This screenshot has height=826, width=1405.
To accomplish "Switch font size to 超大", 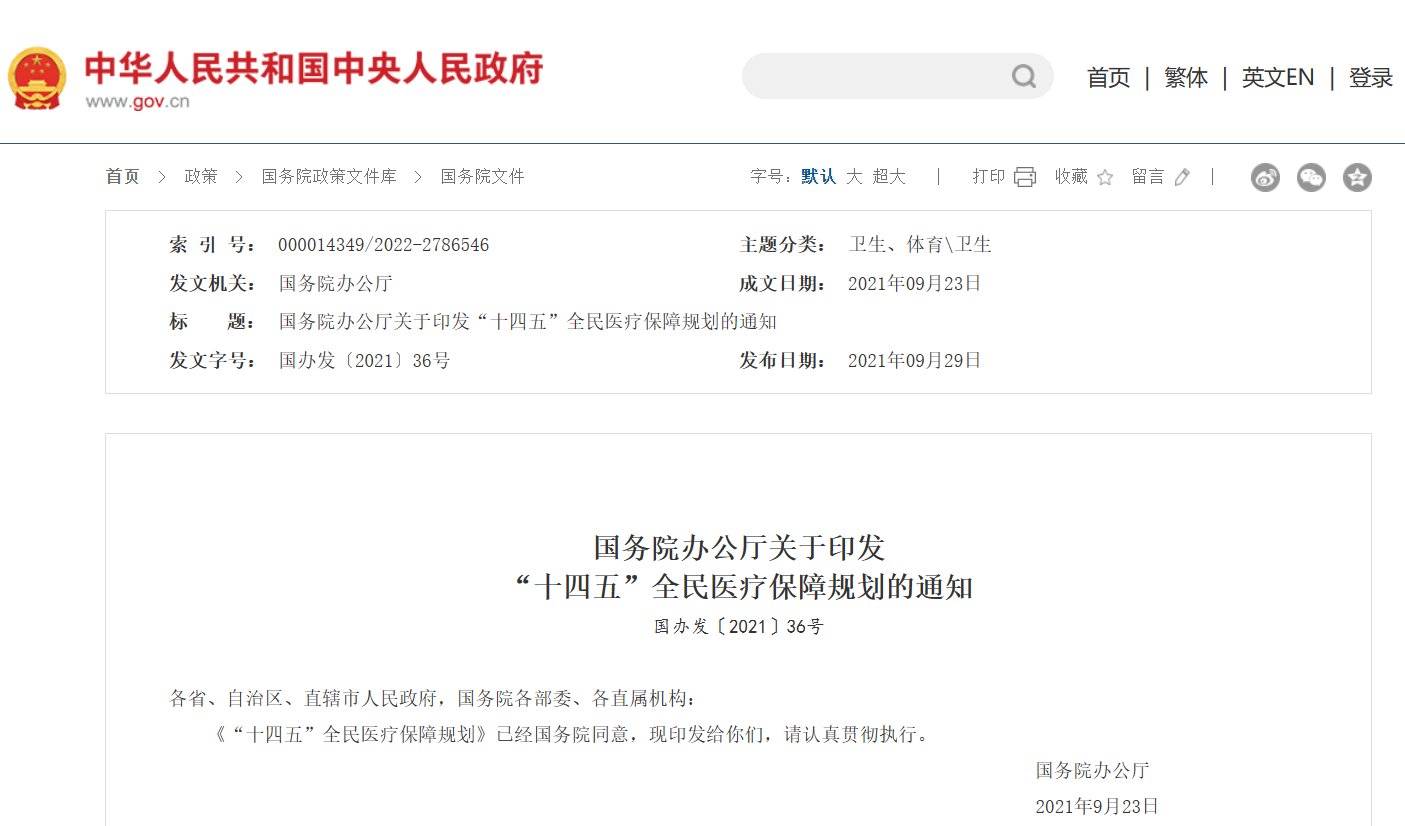I will 889,177.
